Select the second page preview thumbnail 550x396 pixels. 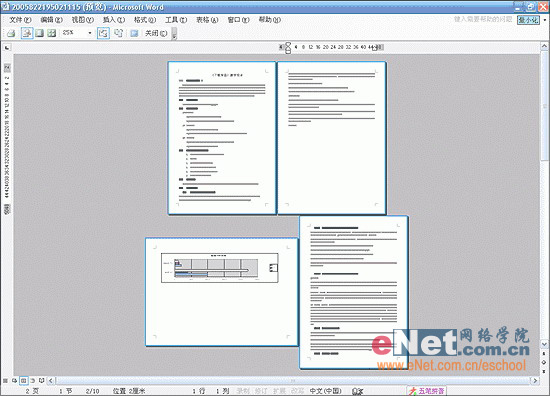coord(332,138)
